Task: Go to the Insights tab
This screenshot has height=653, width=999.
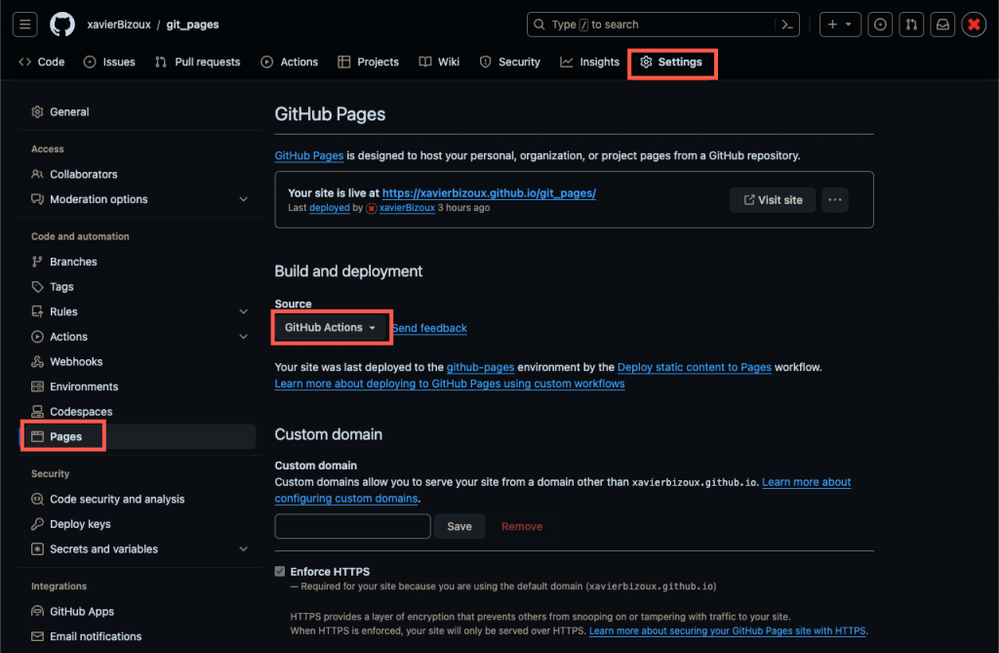Action: (x=590, y=62)
